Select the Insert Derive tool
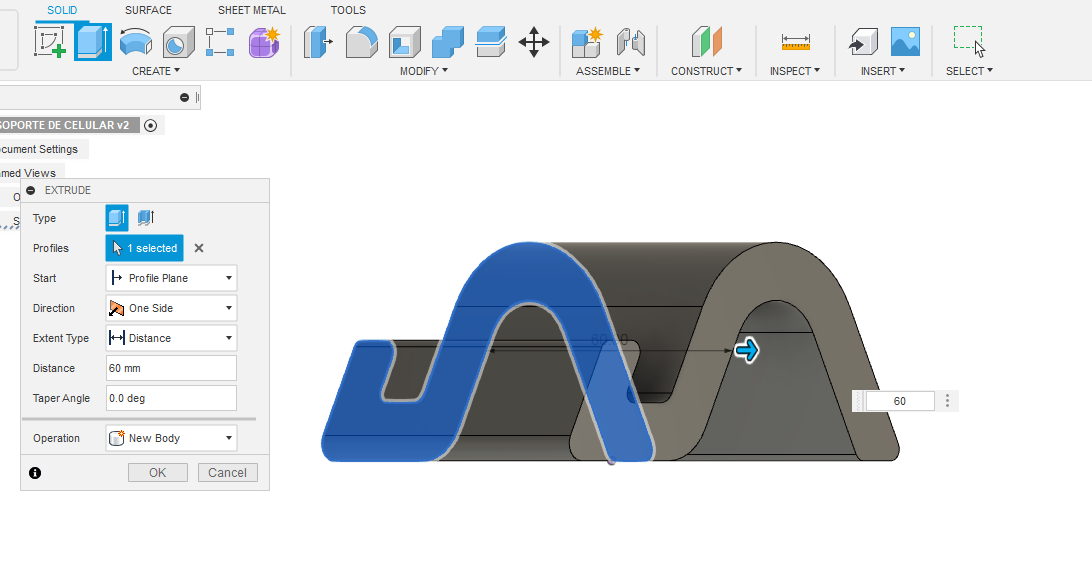The height and width of the screenshot is (574, 1092). click(x=864, y=42)
